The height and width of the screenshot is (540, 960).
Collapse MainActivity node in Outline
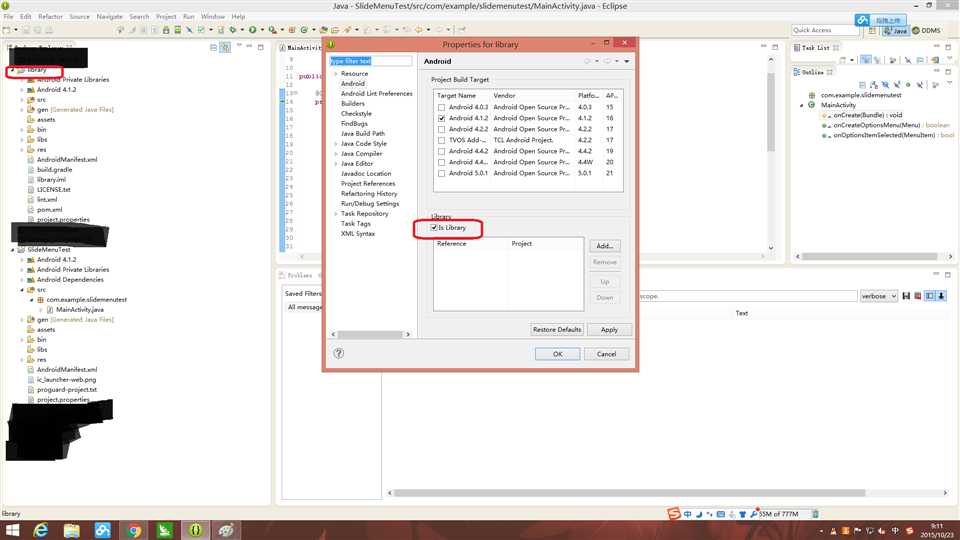tap(802, 105)
